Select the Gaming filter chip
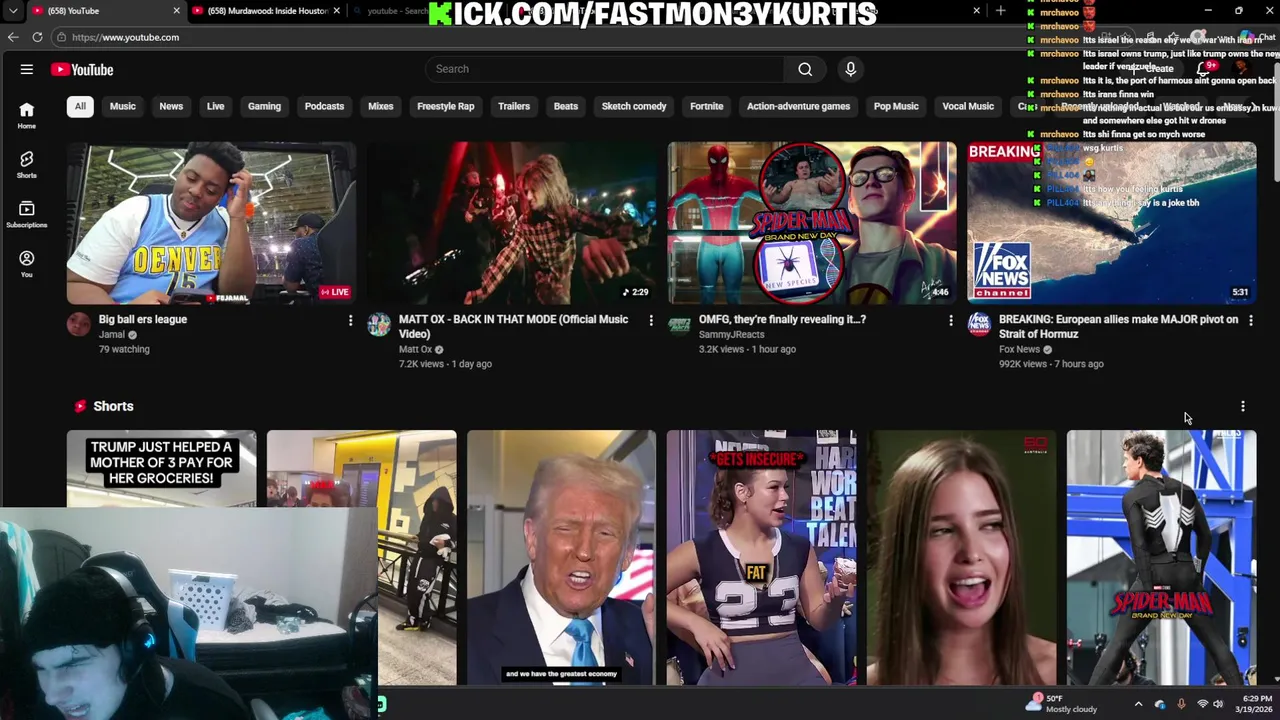This screenshot has height=720, width=1280. 264,106
